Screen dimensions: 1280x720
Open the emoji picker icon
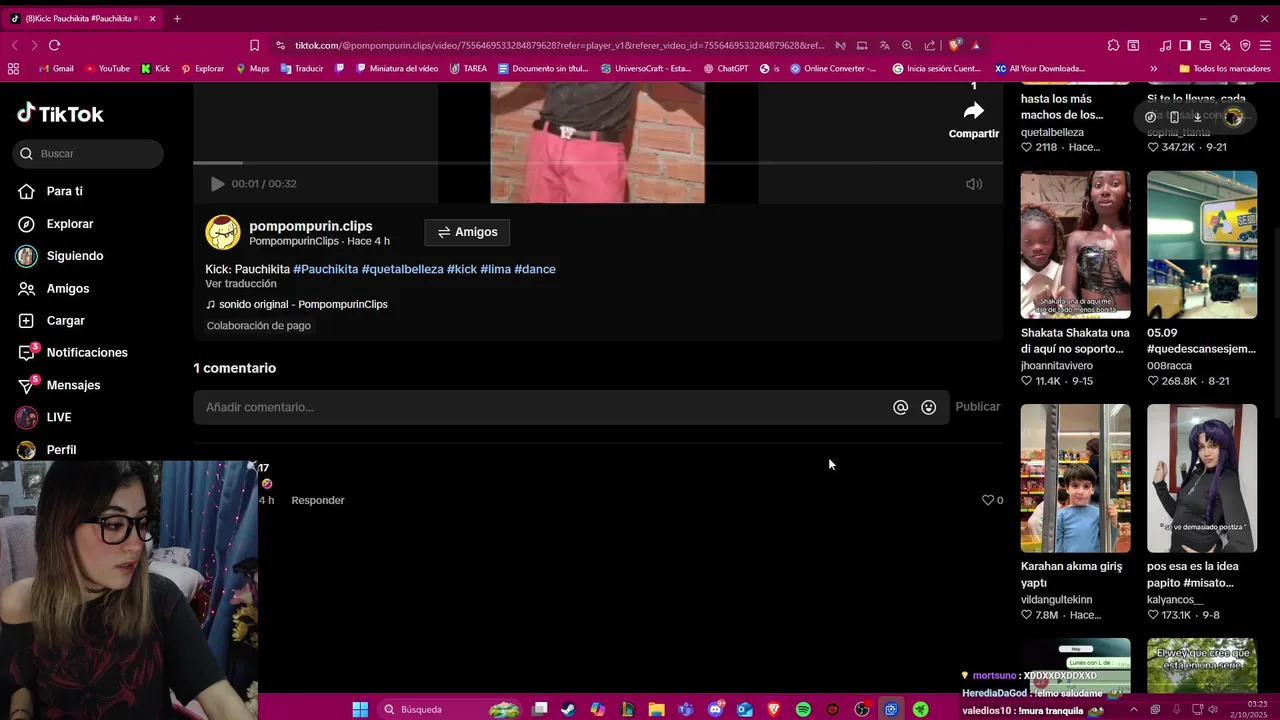point(929,407)
